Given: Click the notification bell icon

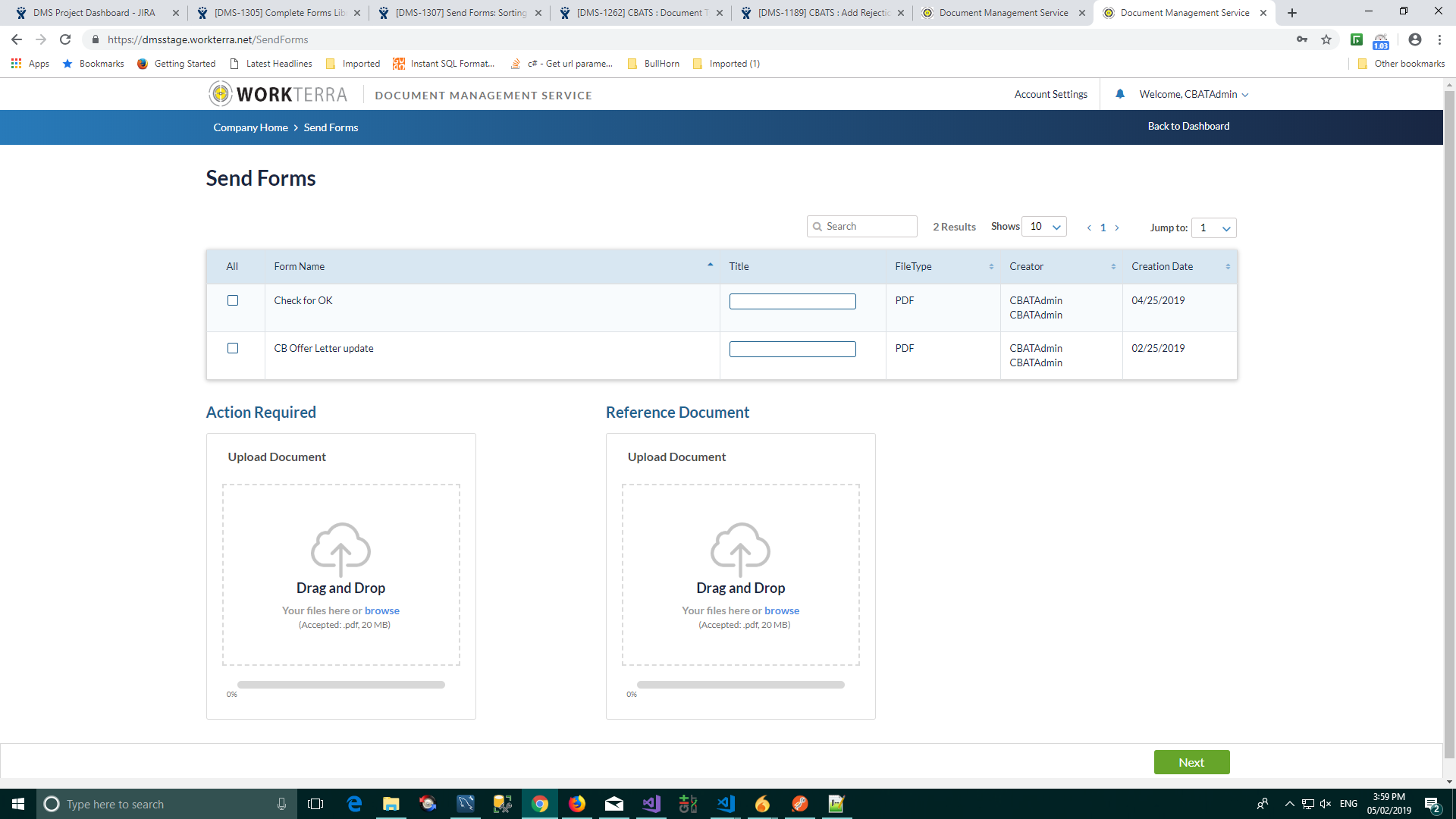Looking at the screenshot, I should 1120,94.
